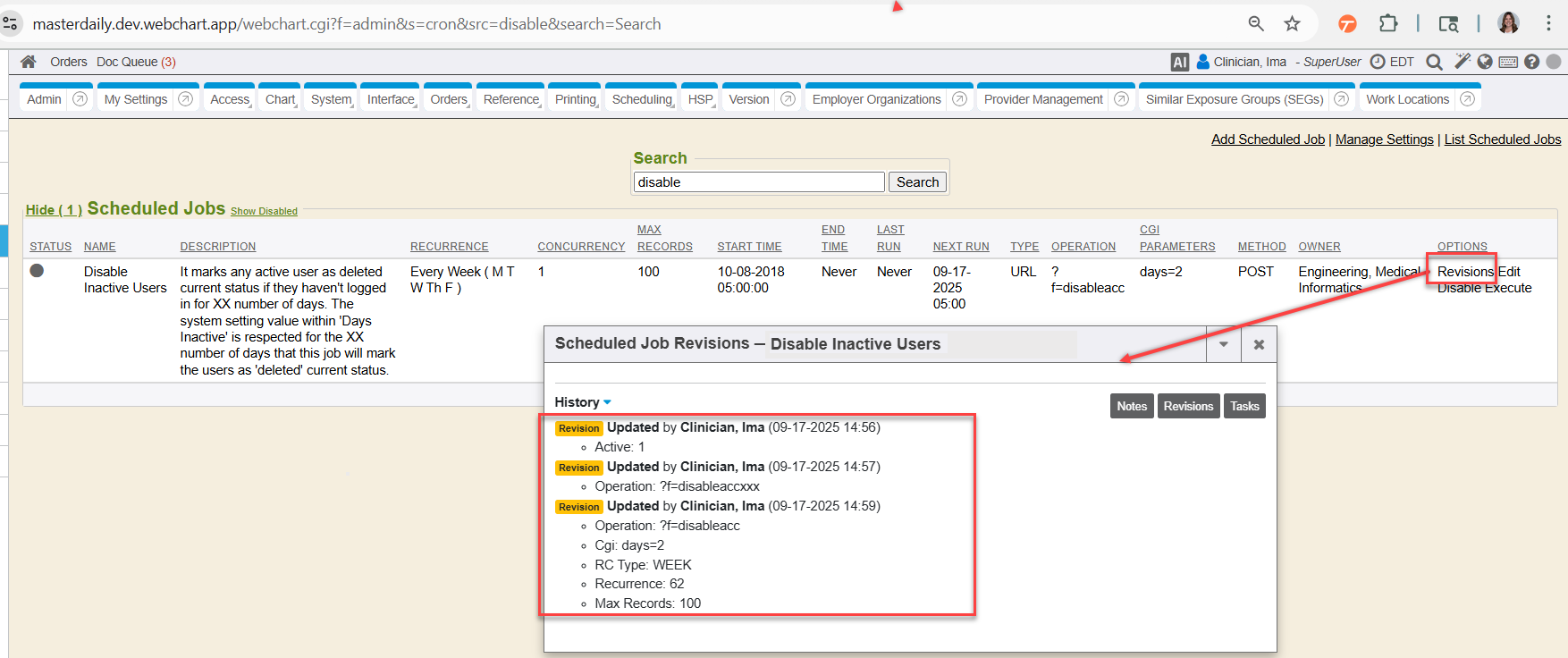The width and height of the screenshot is (1568, 658).
Task: Open the AI assistant icon
Action: pyautogui.click(x=1179, y=62)
